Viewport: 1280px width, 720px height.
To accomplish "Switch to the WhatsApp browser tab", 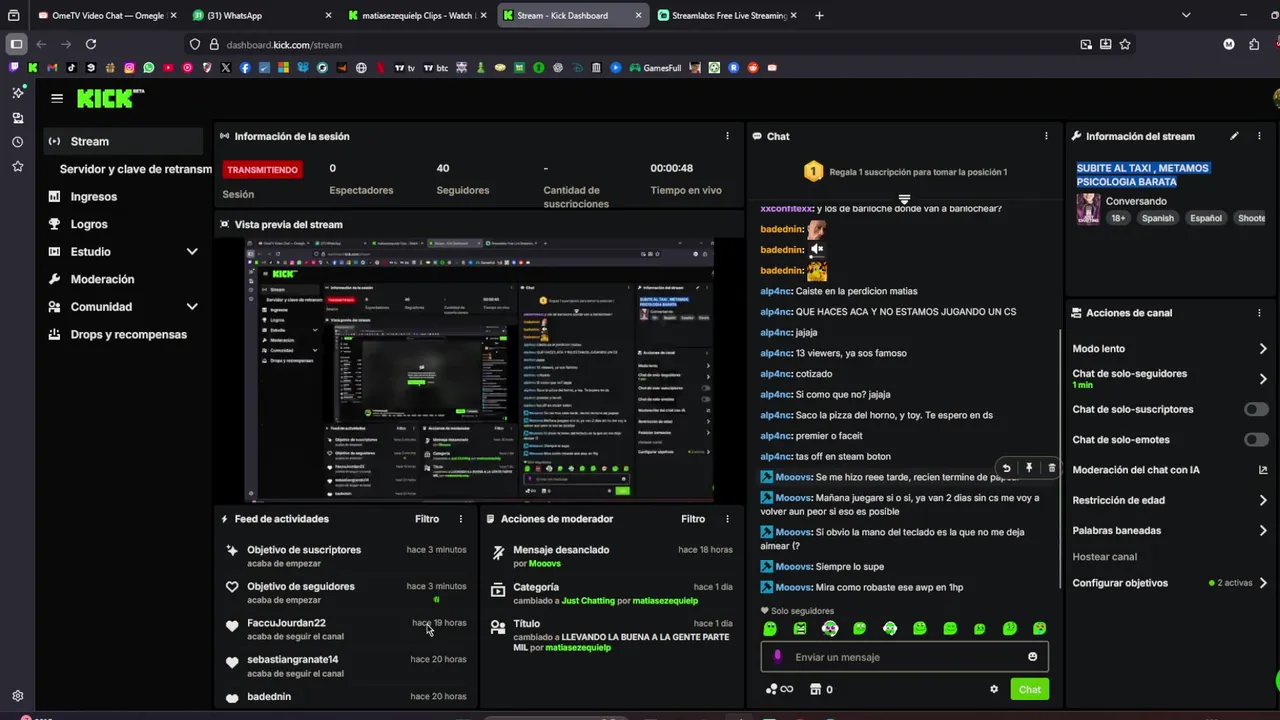I will (260, 15).
